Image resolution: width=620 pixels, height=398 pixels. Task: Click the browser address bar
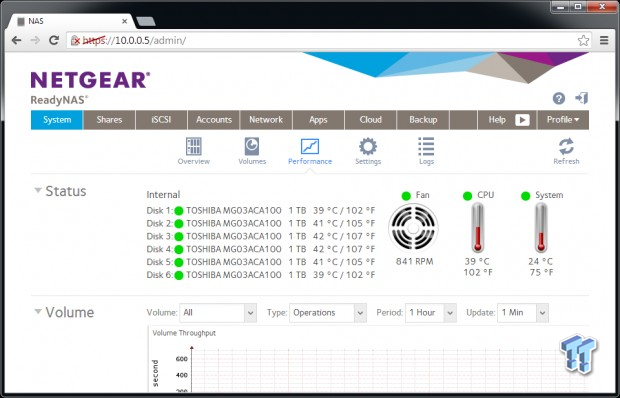[328, 40]
